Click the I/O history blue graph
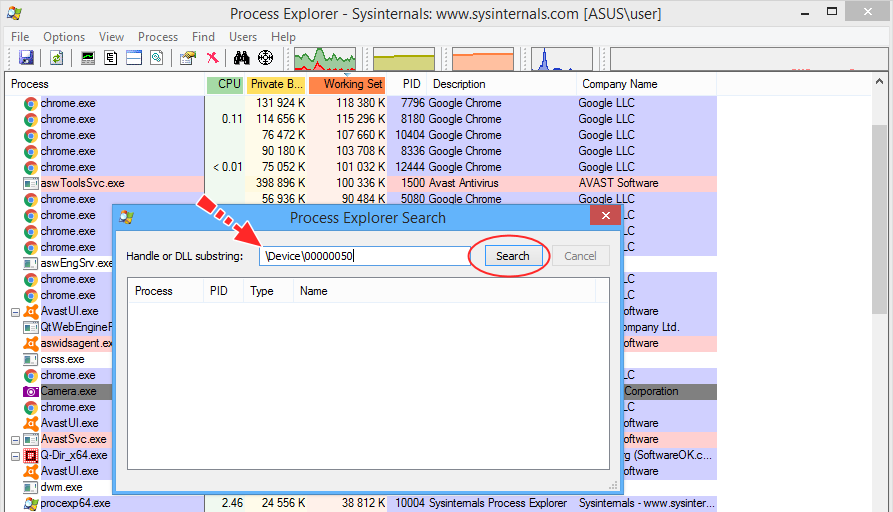The width and height of the screenshot is (893, 512). coord(562,59)
